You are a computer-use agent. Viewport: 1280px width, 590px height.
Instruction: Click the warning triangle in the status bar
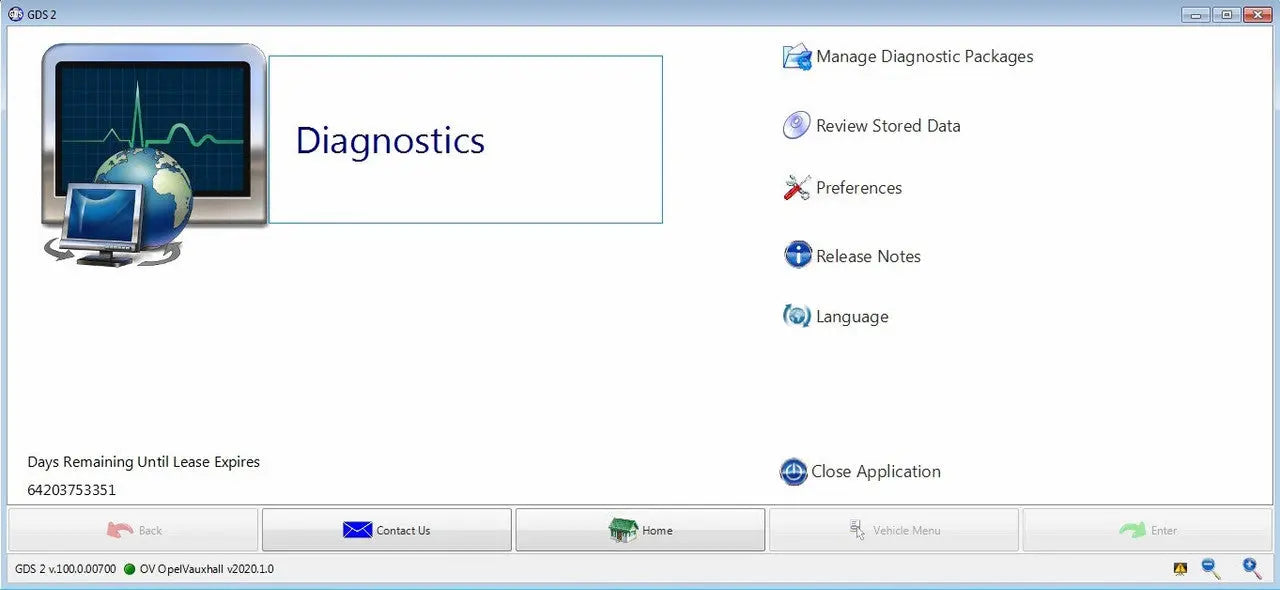pos(1180,568)
